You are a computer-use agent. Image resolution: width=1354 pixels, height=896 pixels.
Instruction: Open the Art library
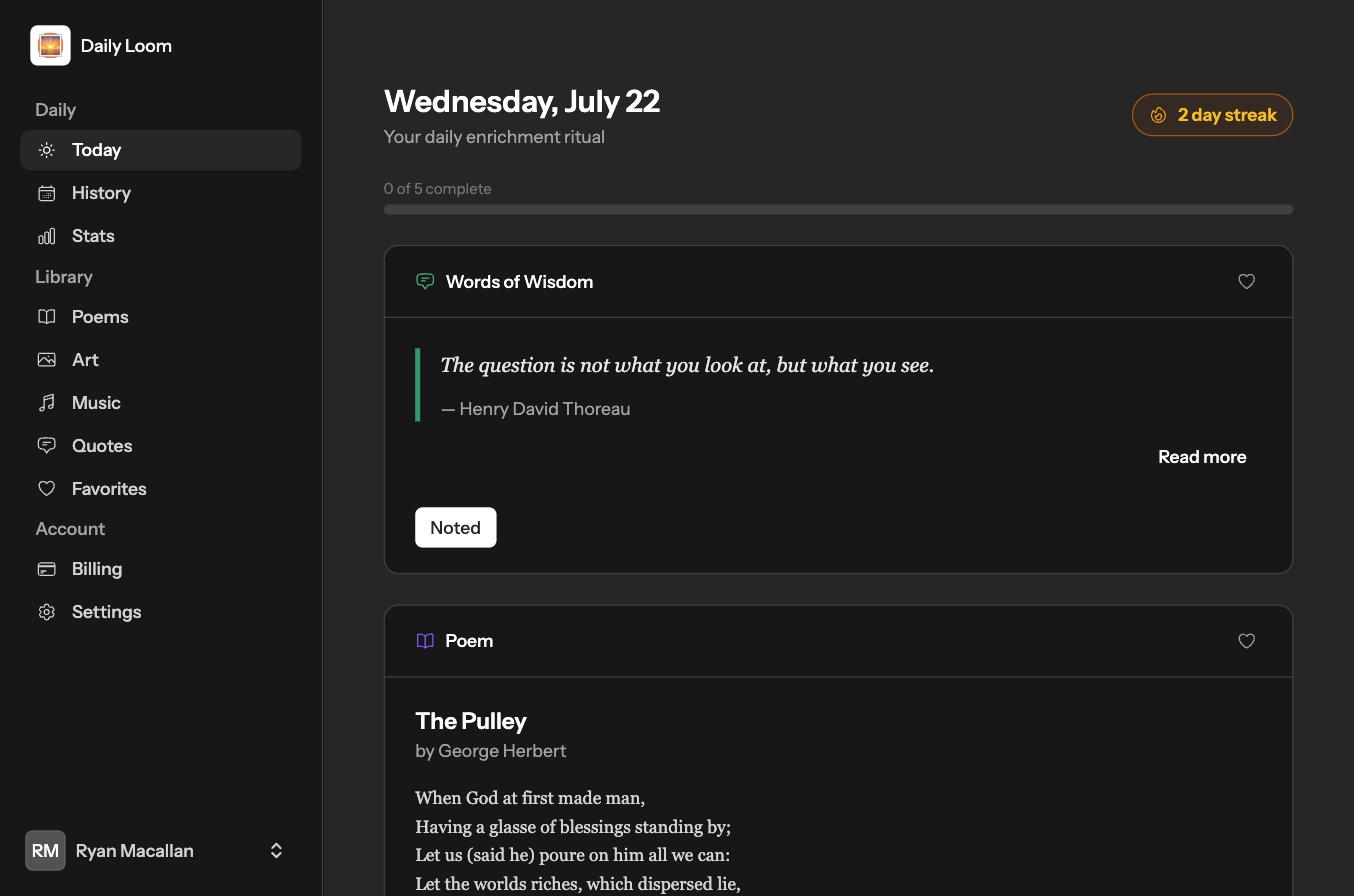coord(161,360)
